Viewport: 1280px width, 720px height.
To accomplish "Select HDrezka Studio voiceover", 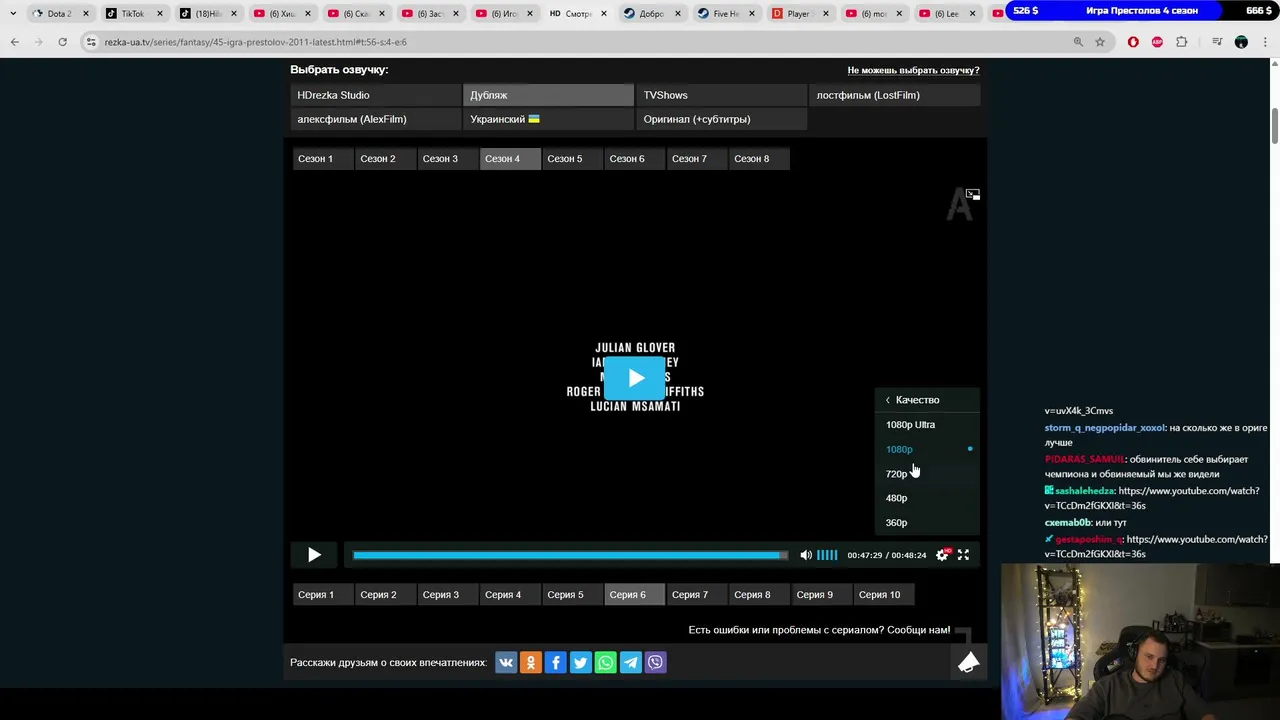I will click(x=375, y=95).
